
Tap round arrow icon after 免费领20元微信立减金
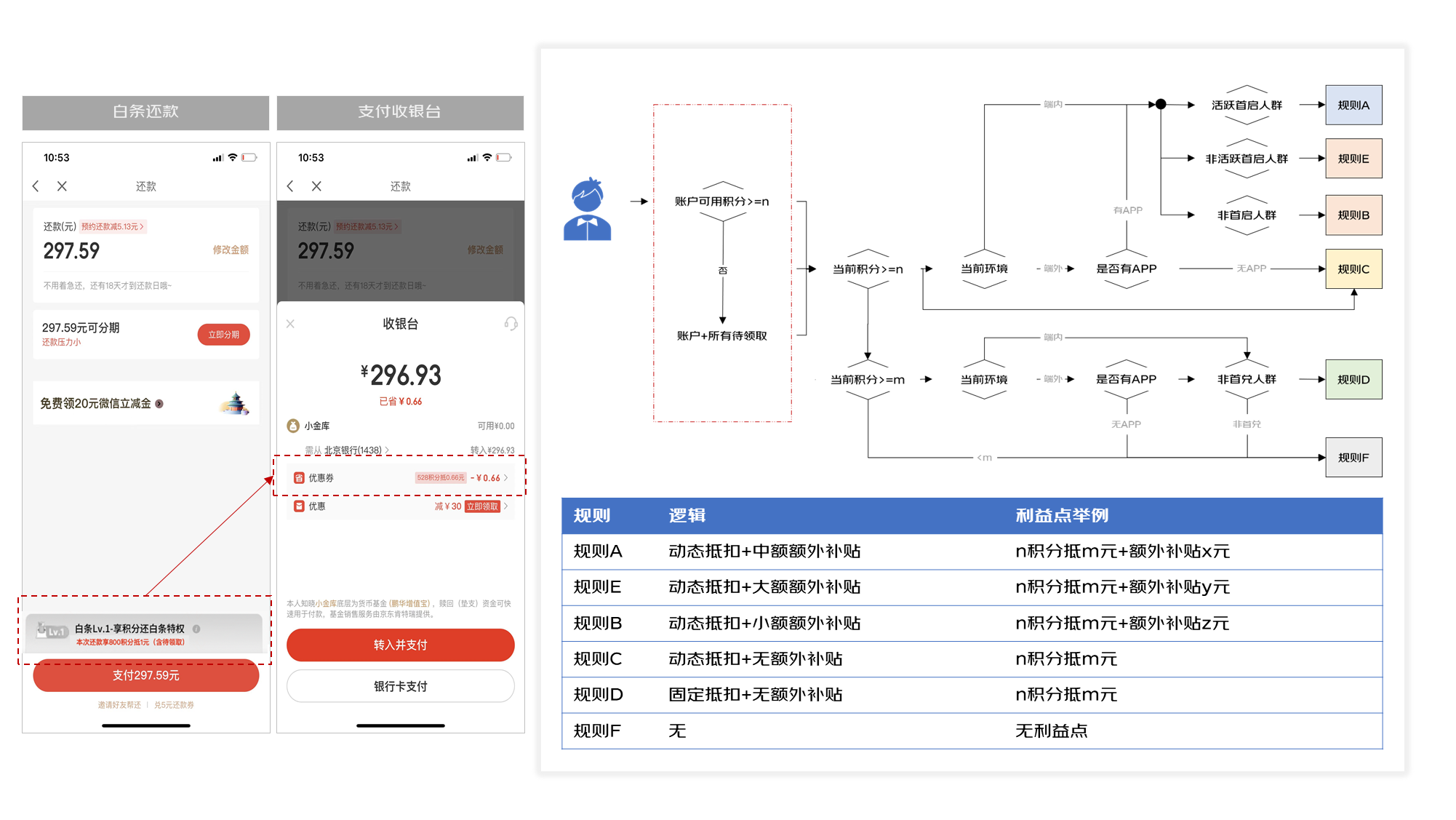click(x=159, y=404)
